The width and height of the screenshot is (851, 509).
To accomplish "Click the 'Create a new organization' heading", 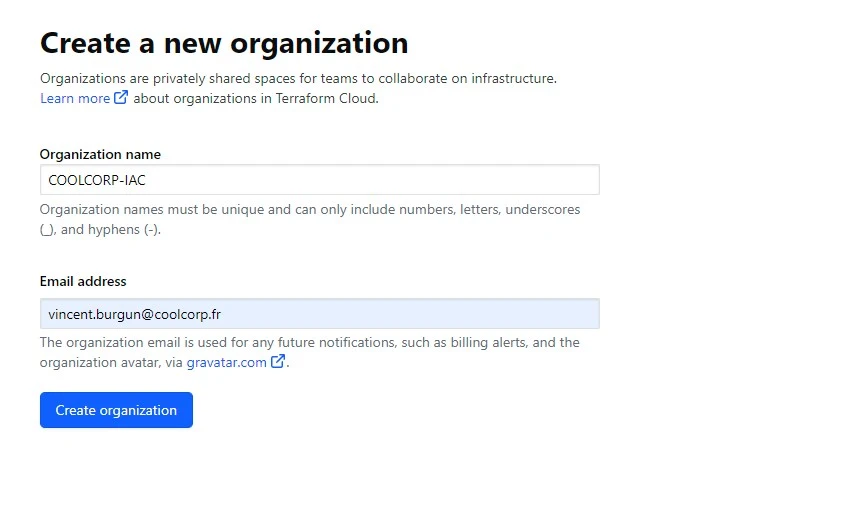I will coord(224,43).
